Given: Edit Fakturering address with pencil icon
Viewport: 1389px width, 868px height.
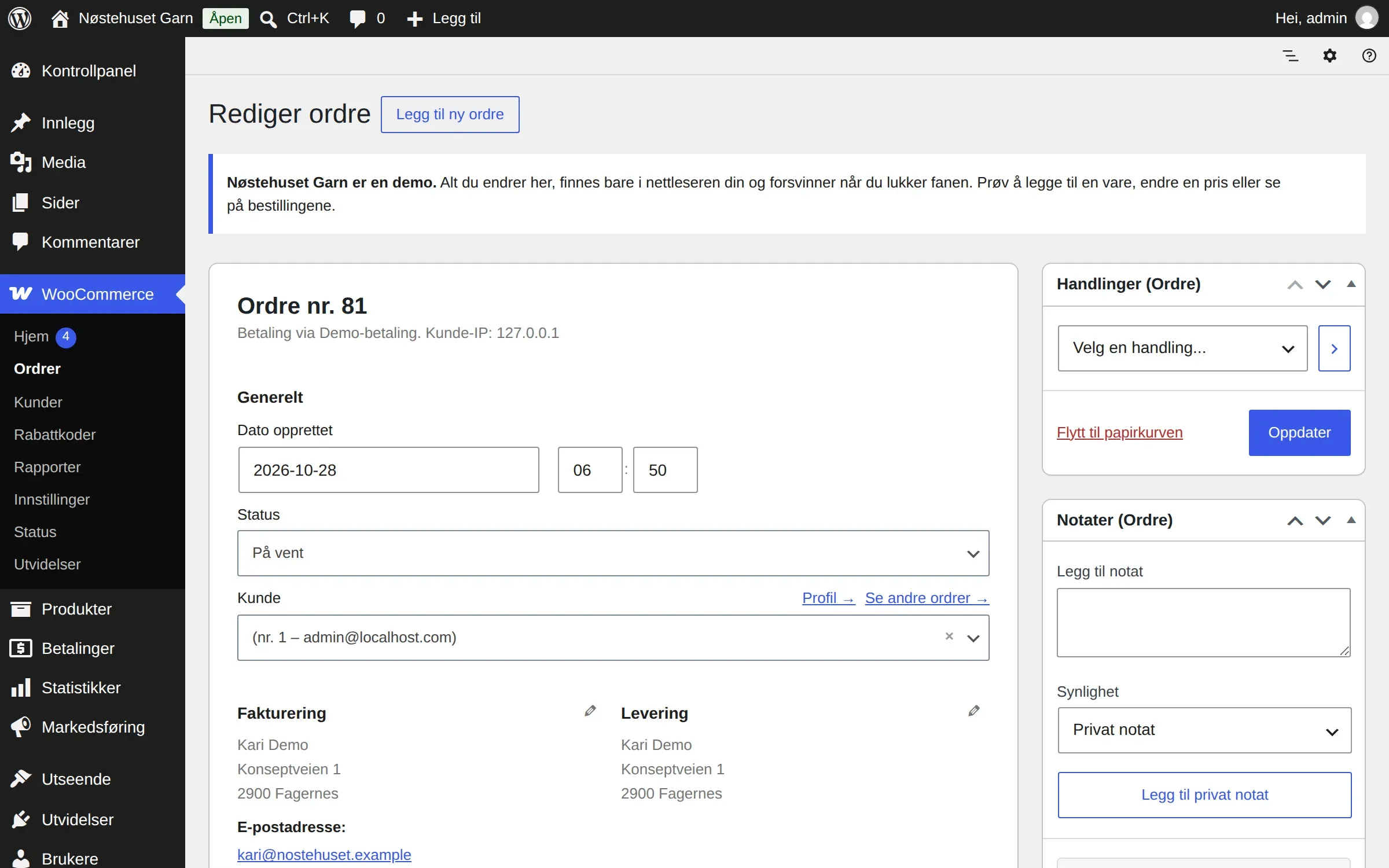Looking at the screenshot, I should pyautogui.click(x=590, y=711).
